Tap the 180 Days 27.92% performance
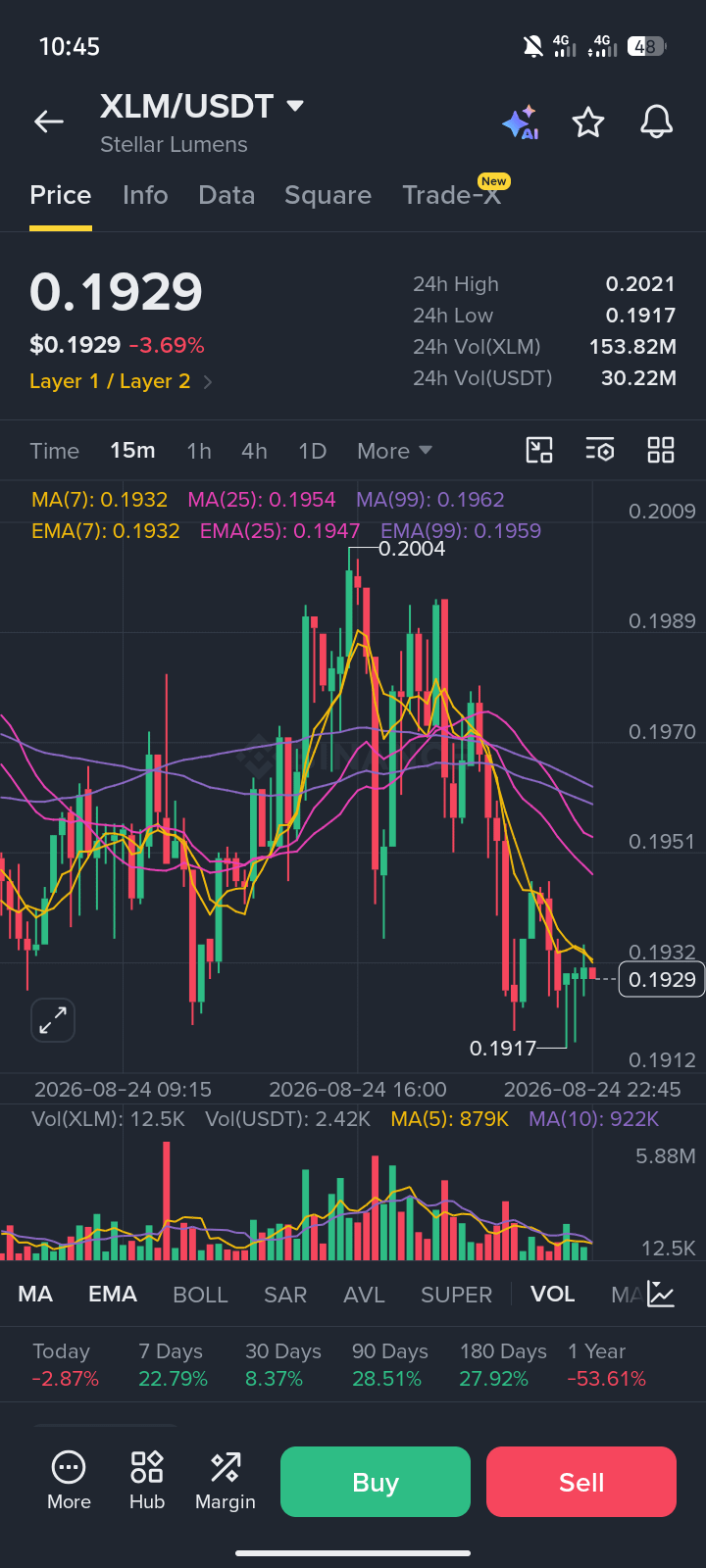The width and height of the screenshot is (706, 1568). click(503, 1365)
